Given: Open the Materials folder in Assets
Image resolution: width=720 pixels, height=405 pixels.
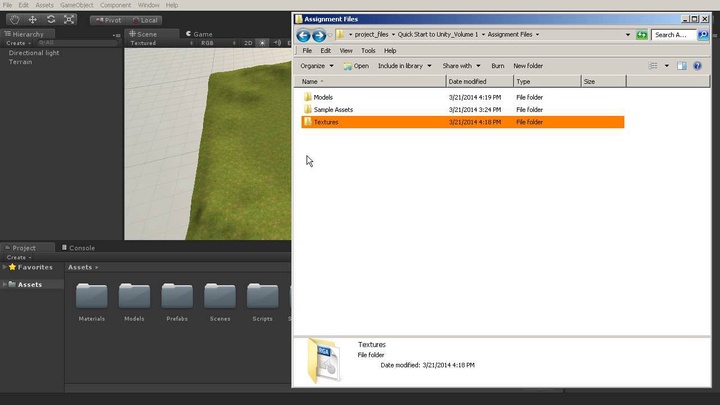Looking at the screenshot, I should [91, 299].
